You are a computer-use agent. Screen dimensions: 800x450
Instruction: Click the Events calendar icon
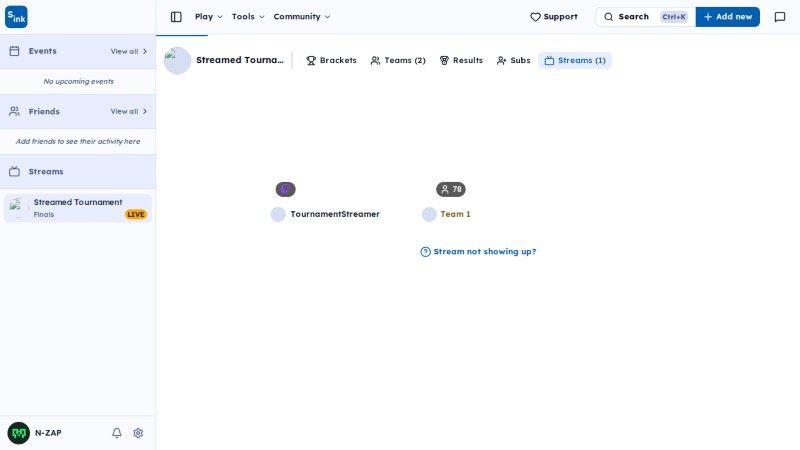pyautogui.click(x=14, y=51)
